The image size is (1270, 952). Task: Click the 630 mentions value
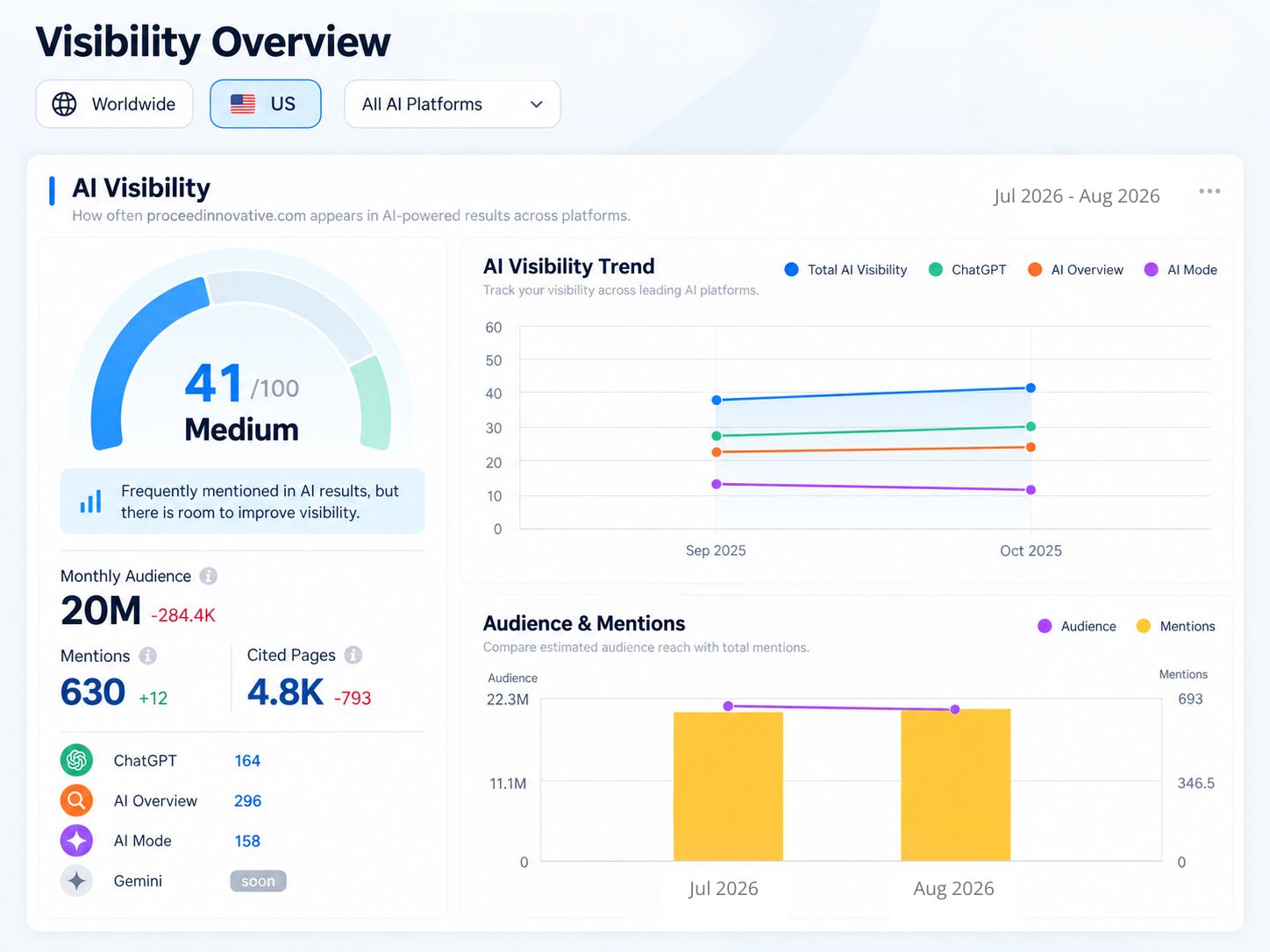[x=93, y=693]
